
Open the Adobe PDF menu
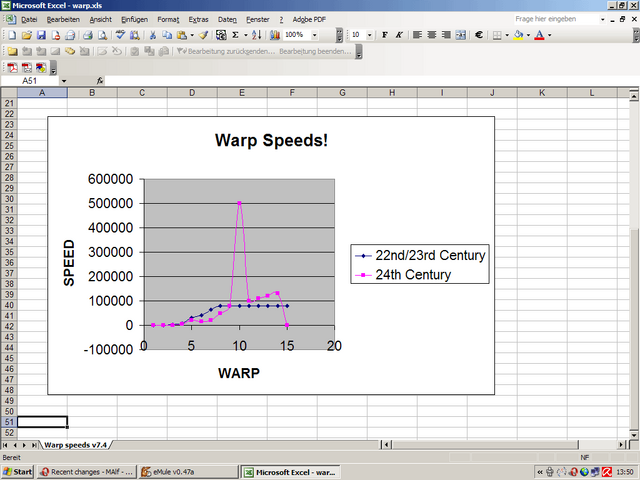309,19
